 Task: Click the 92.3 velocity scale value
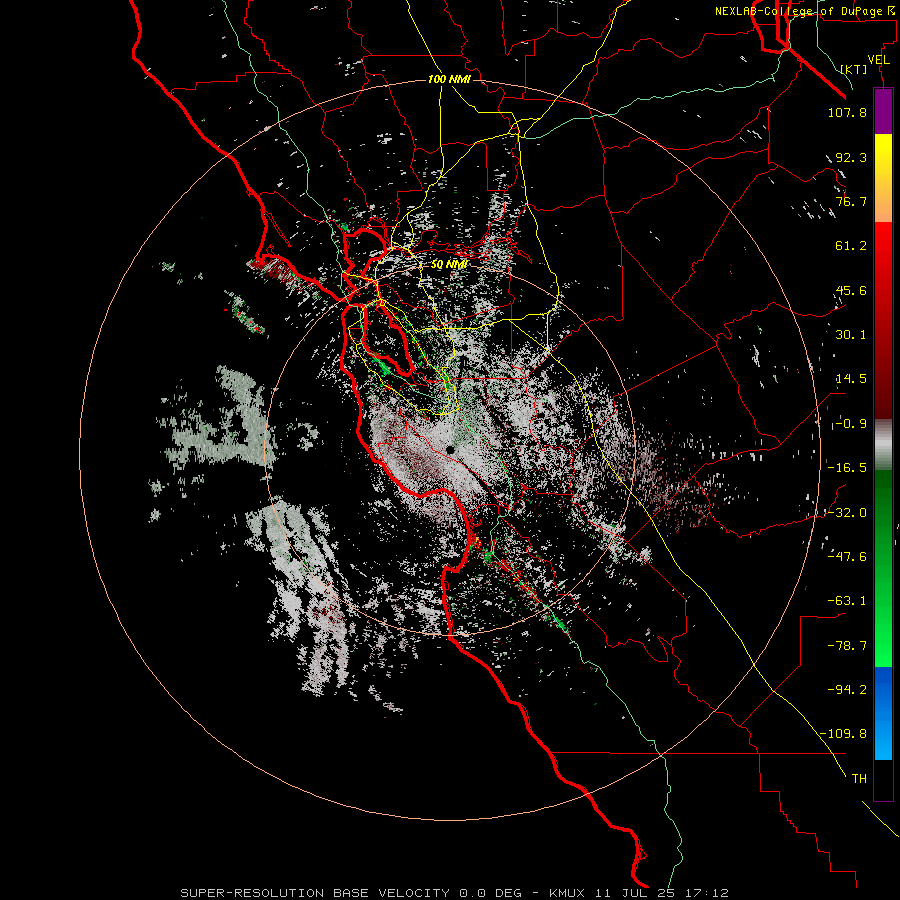[851, 157]
